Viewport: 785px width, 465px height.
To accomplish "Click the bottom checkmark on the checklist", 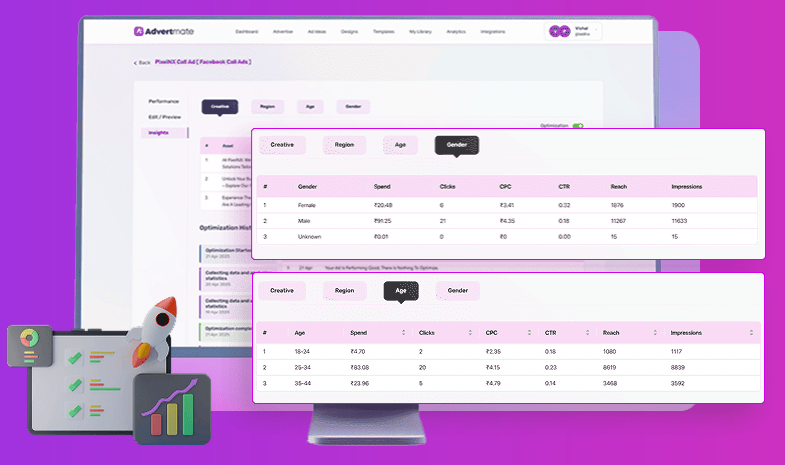I will point(72,408).
